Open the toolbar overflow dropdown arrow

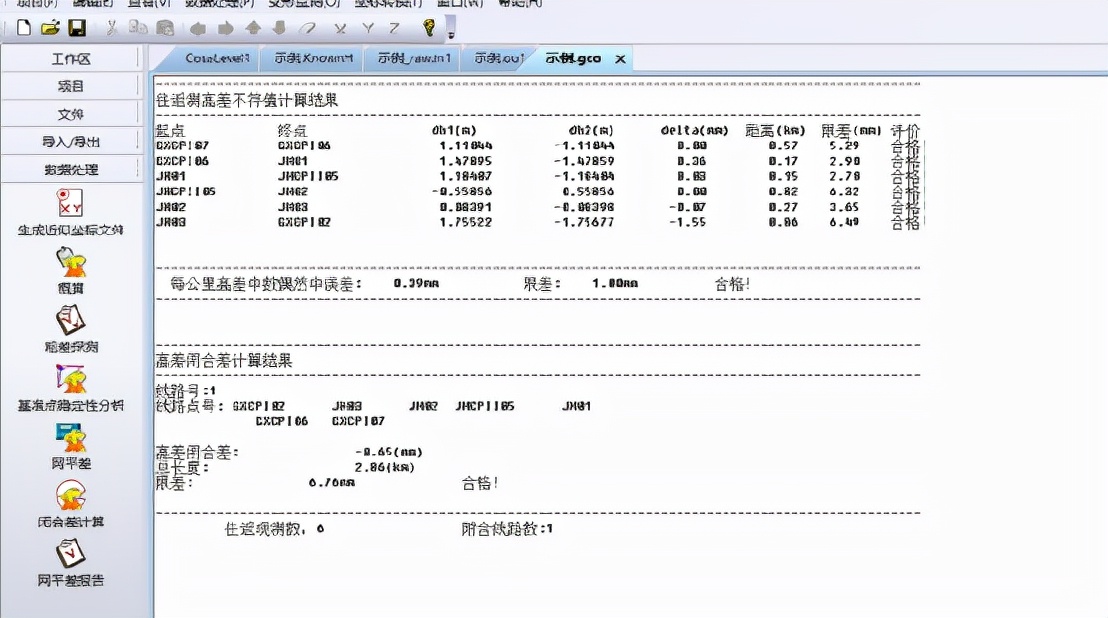450,37
